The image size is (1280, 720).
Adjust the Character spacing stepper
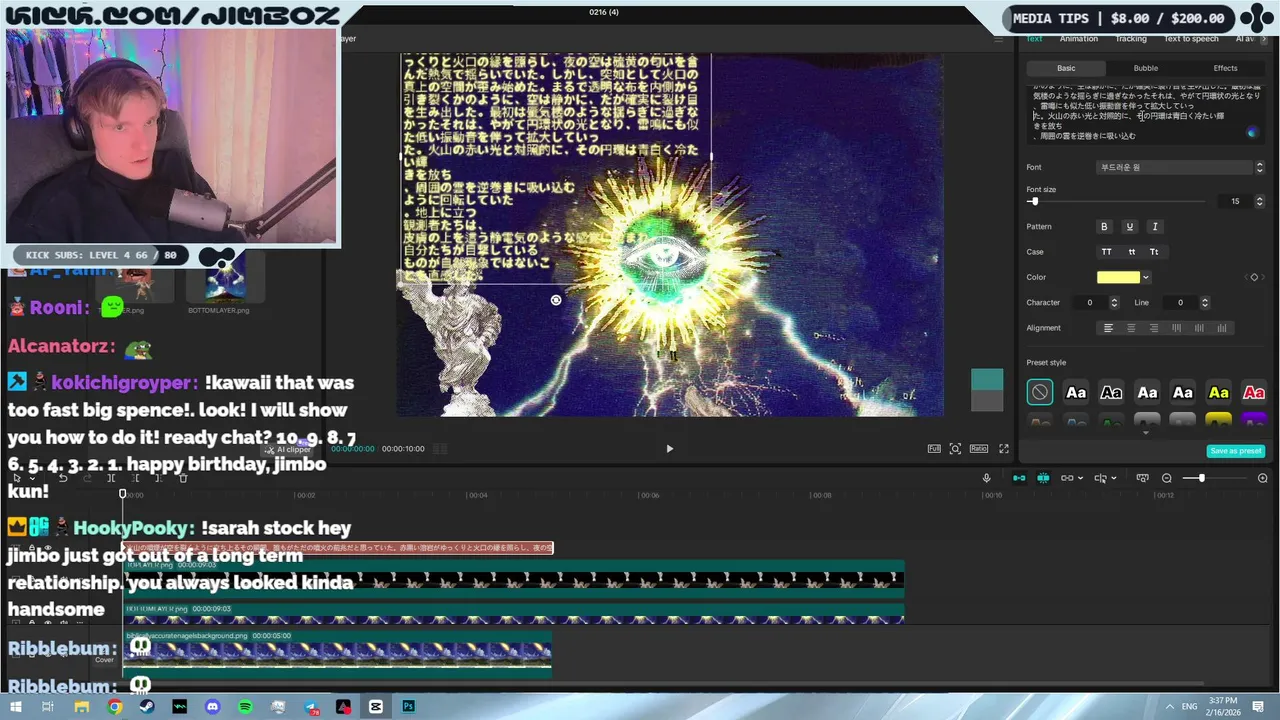coord(1115,302)
